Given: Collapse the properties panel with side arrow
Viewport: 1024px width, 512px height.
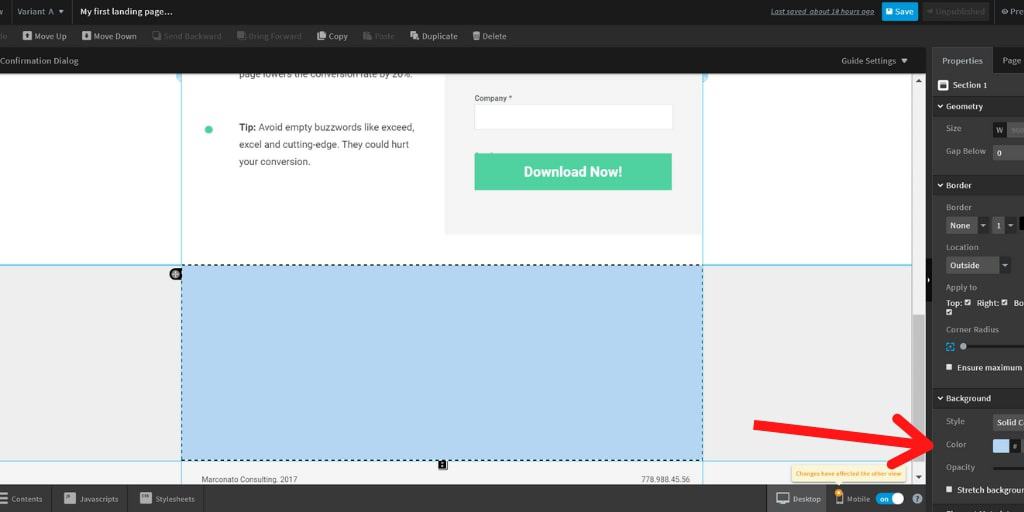Looking at the screenshot, I should [x=929, y=280].
